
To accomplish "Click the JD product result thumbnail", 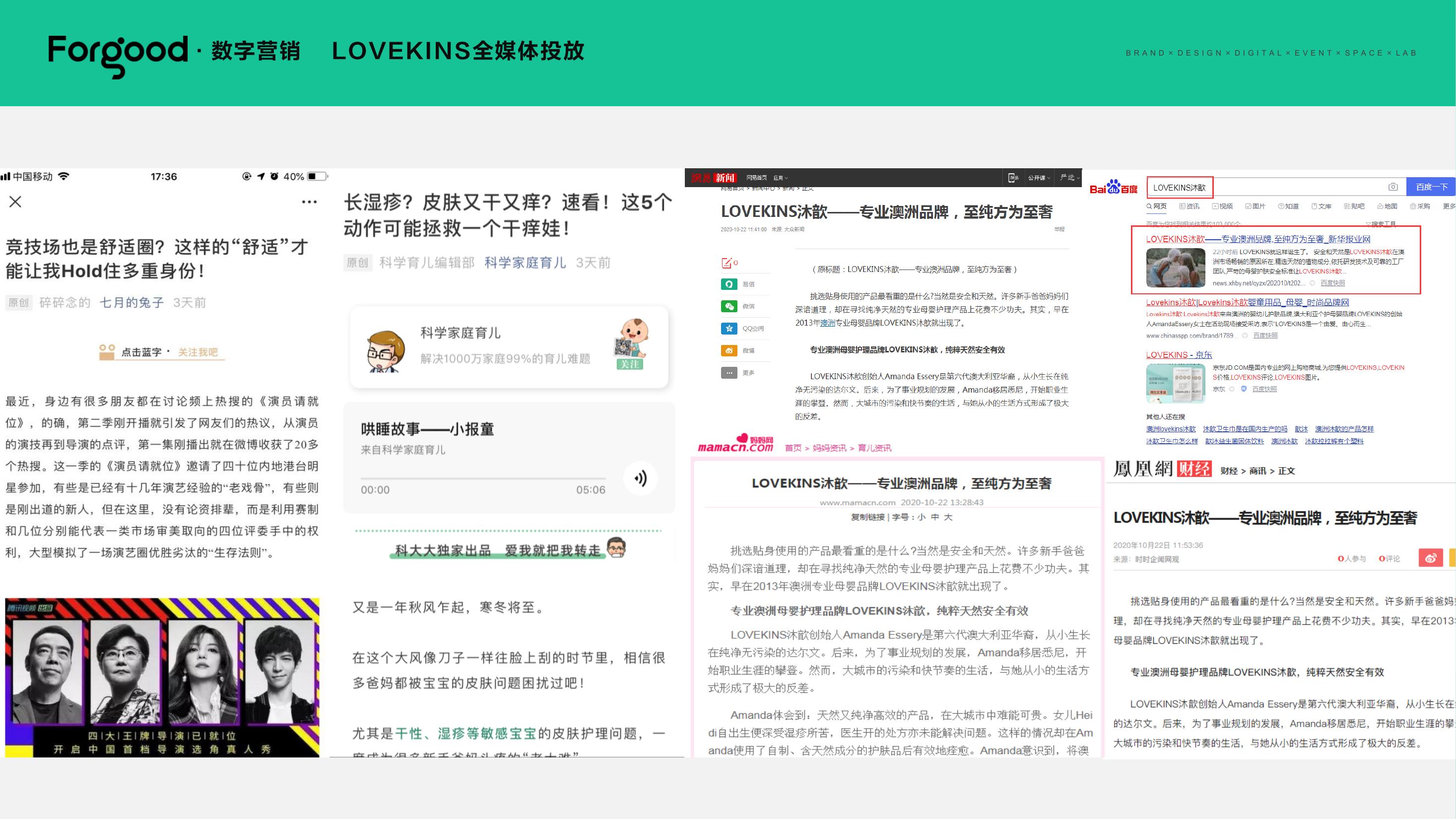I will pos(1176,383).
